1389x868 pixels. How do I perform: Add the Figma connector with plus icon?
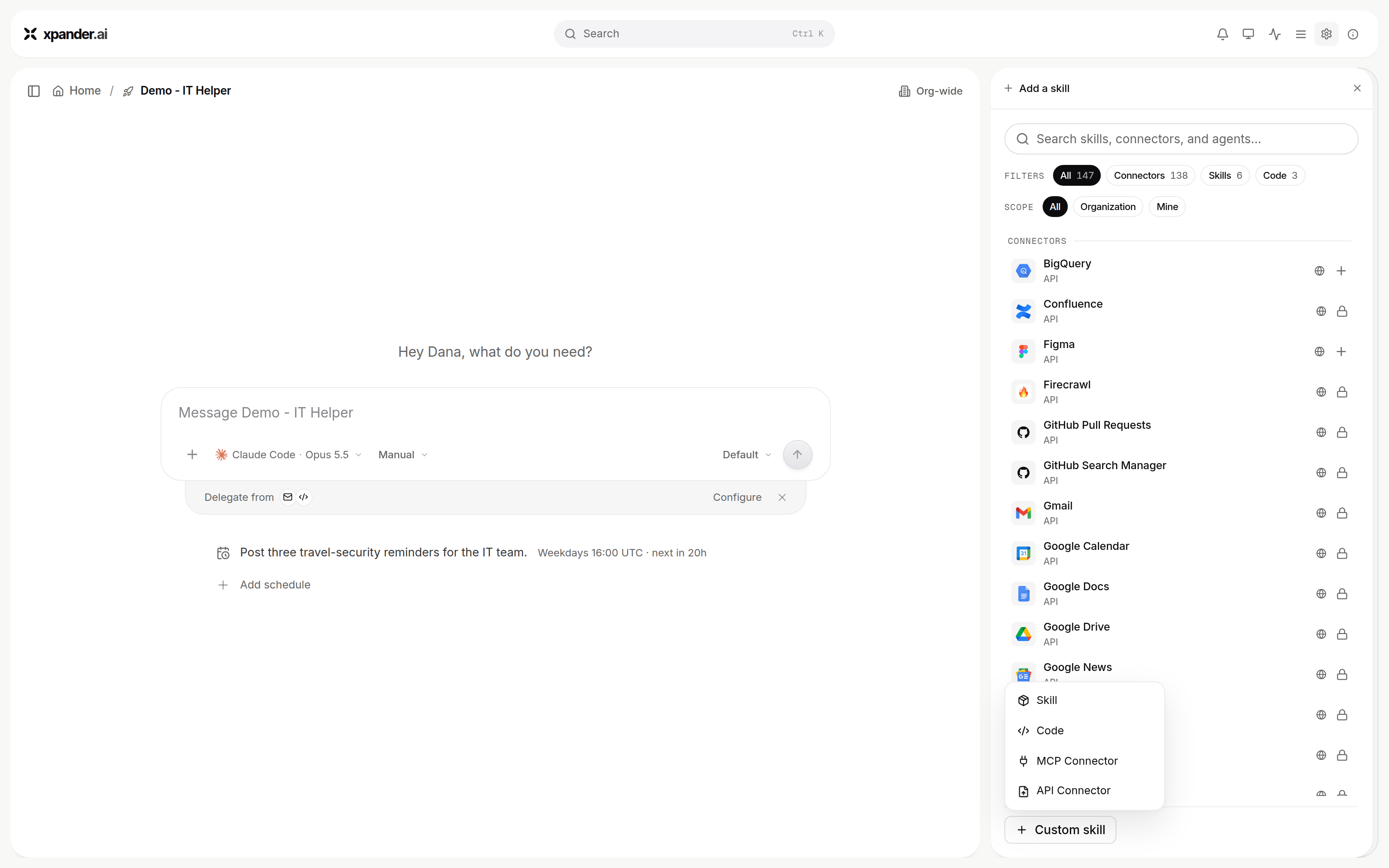click(x=1341, y=352)
